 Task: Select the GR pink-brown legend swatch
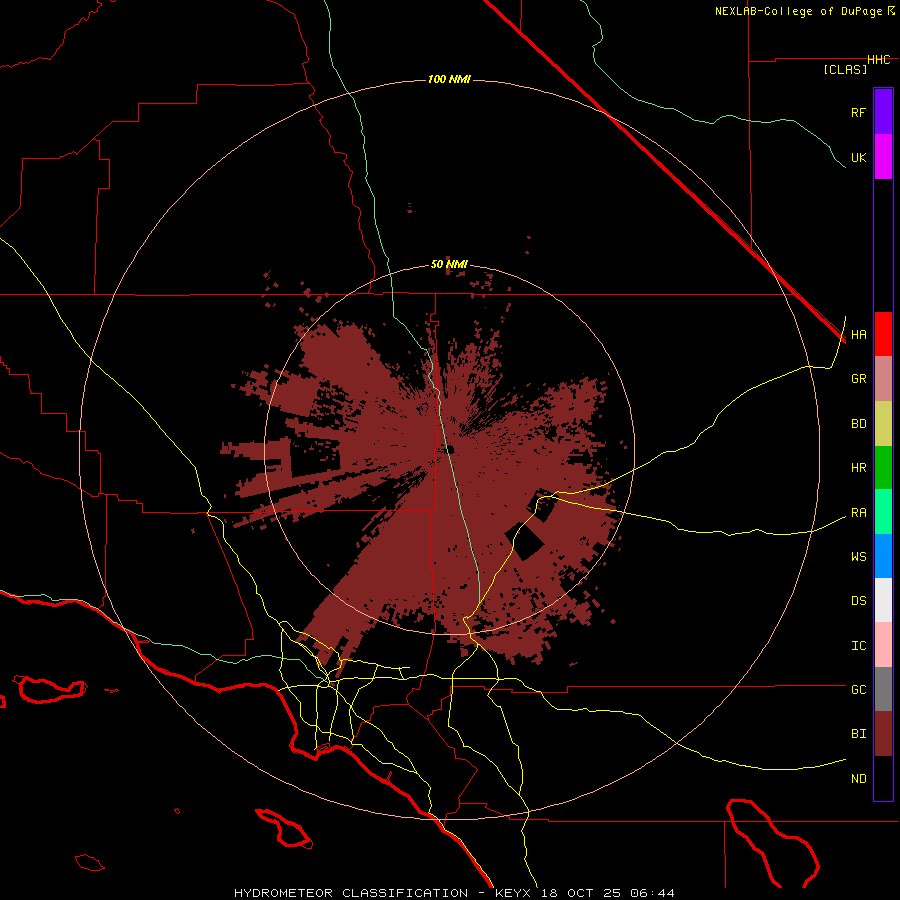pos(883,379)
